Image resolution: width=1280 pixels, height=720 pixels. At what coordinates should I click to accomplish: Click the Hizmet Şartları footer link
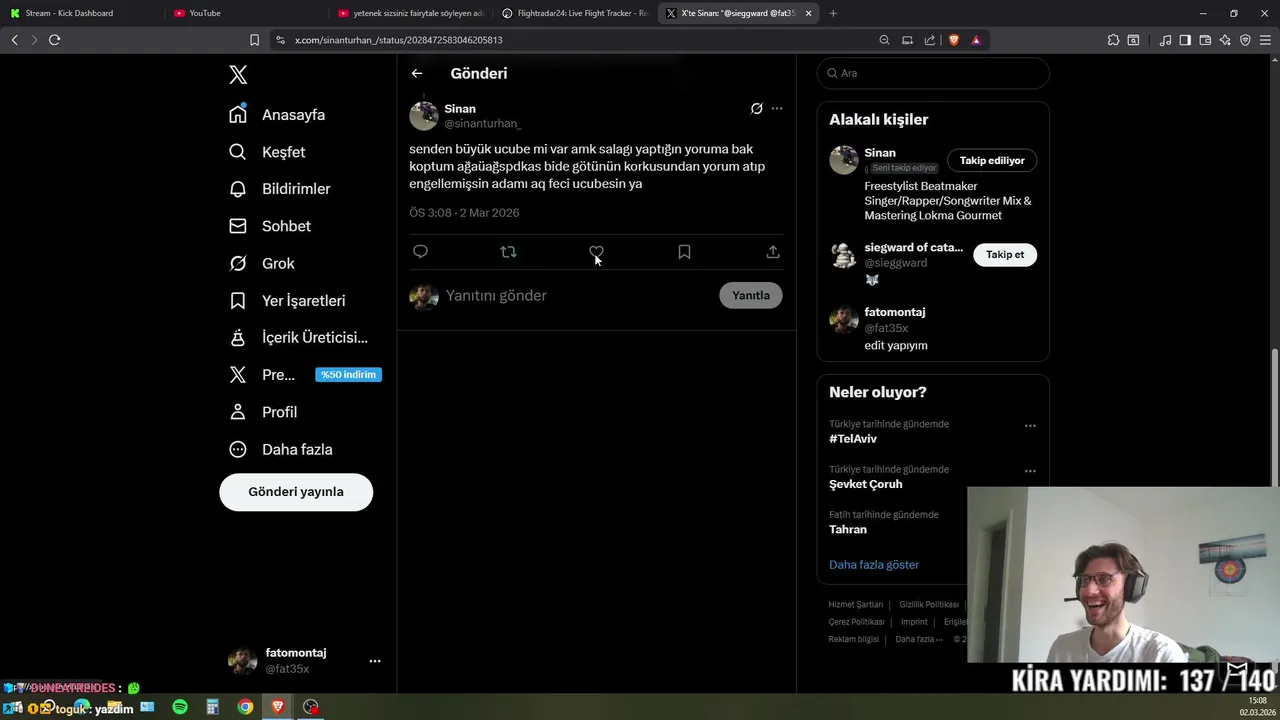(x=855, y=604)
